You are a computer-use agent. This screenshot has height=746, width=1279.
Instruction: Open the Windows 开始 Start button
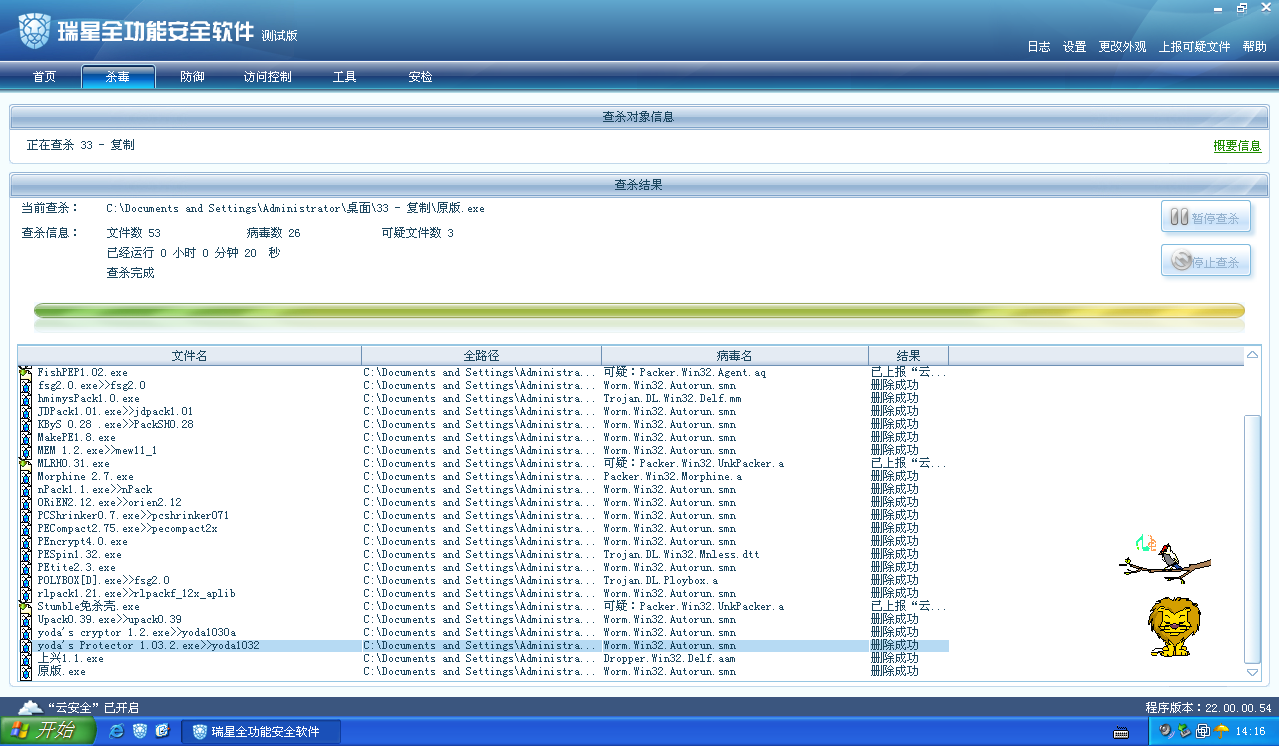pyautogui.click(x=48, y=731)
